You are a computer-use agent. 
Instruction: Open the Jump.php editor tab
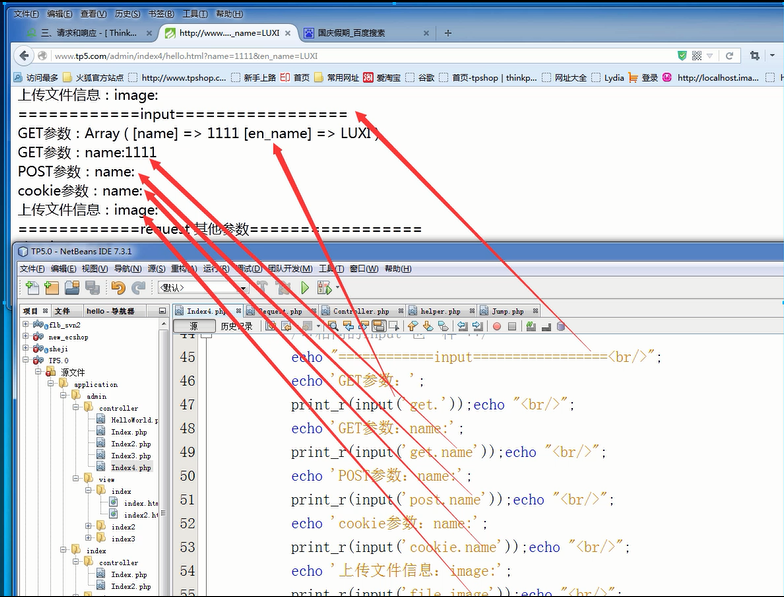coord(507,311)
